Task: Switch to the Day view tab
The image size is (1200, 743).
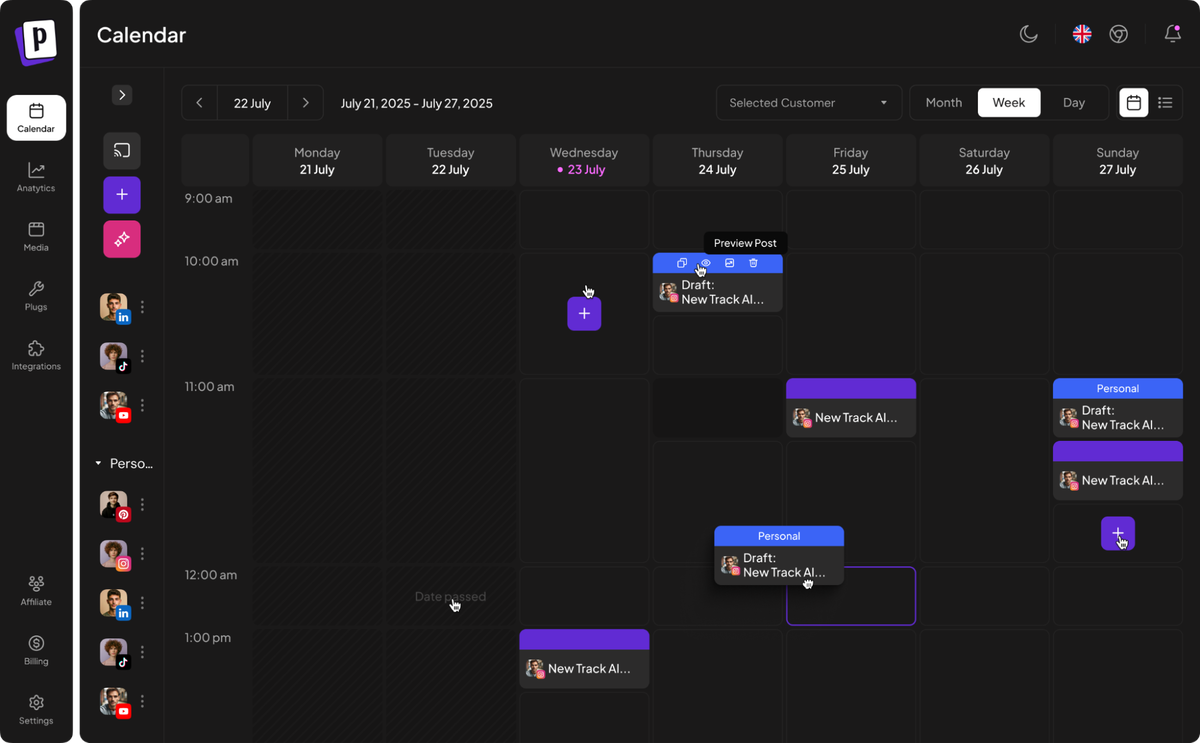Action: [x=1074, y=102]
